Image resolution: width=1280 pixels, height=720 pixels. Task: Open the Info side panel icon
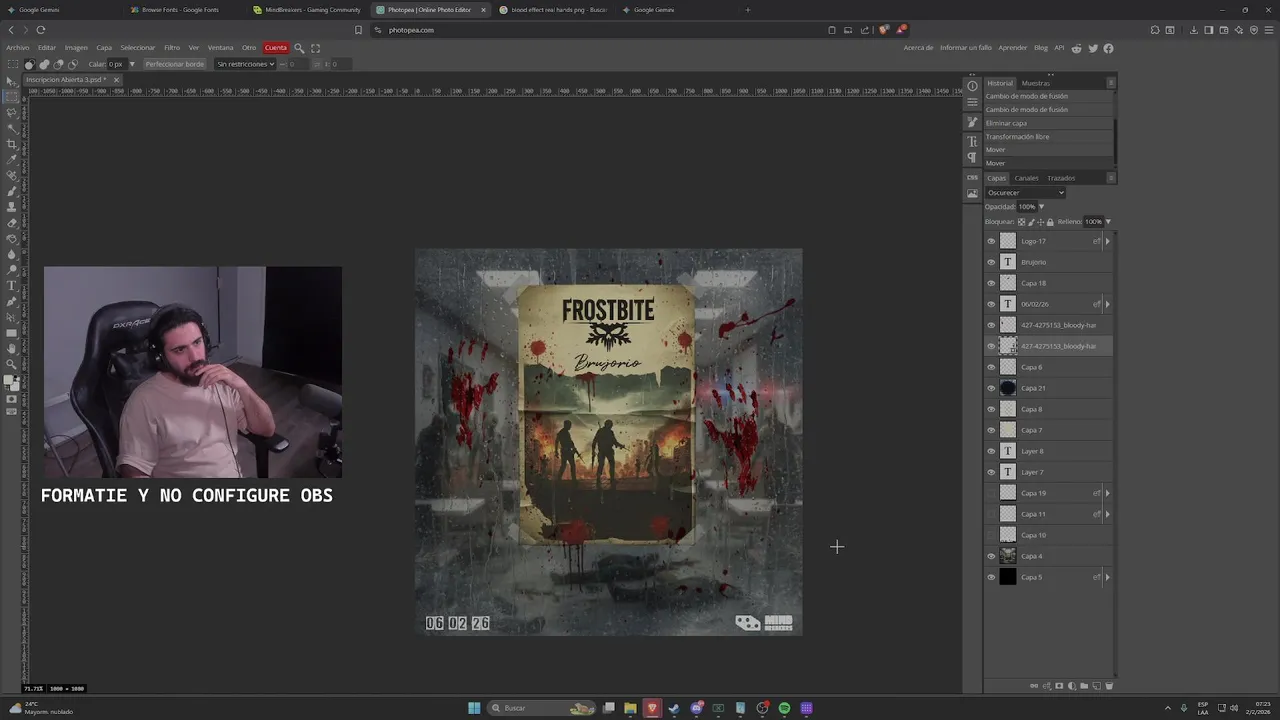pyautogui.click(x=972, y=86)
